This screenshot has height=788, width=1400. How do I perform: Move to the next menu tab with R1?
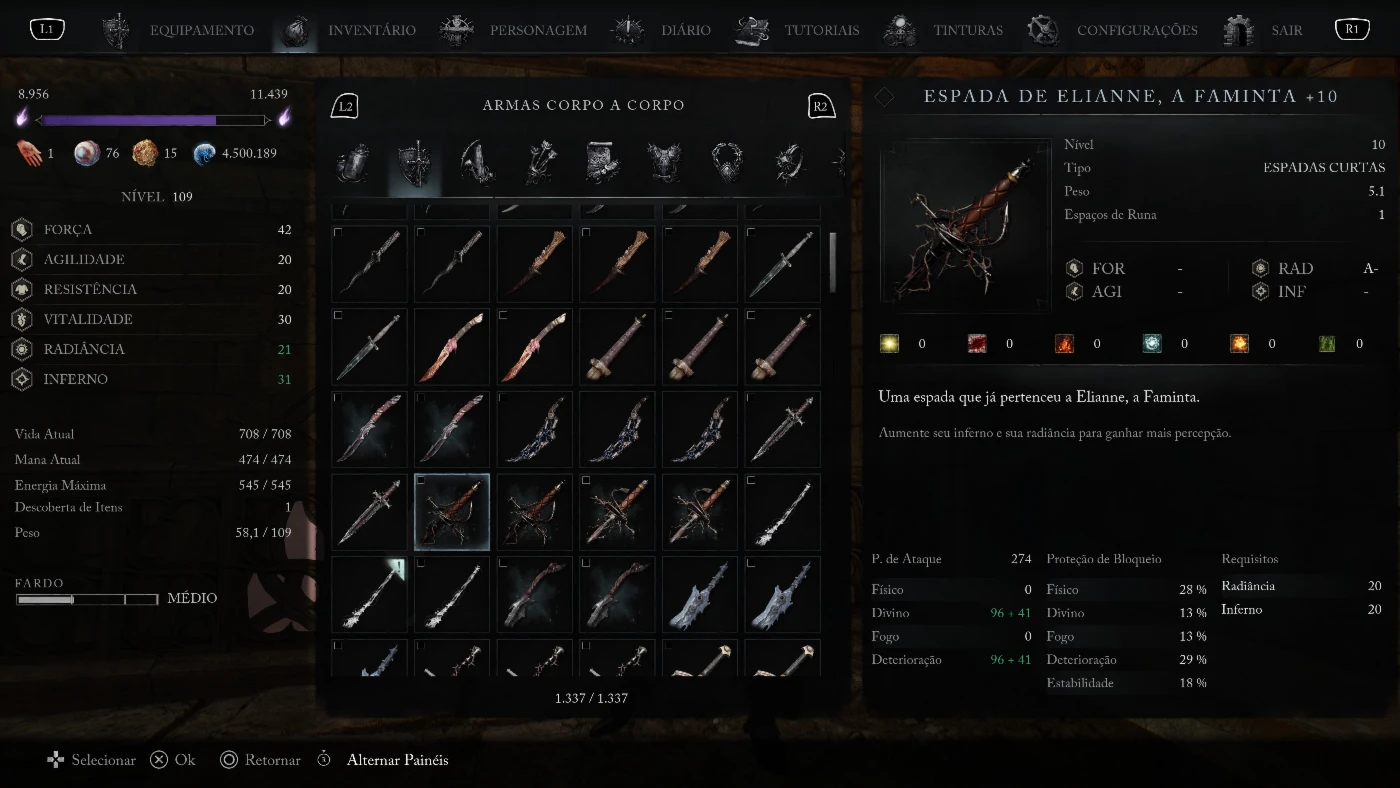coord(1352,29)
